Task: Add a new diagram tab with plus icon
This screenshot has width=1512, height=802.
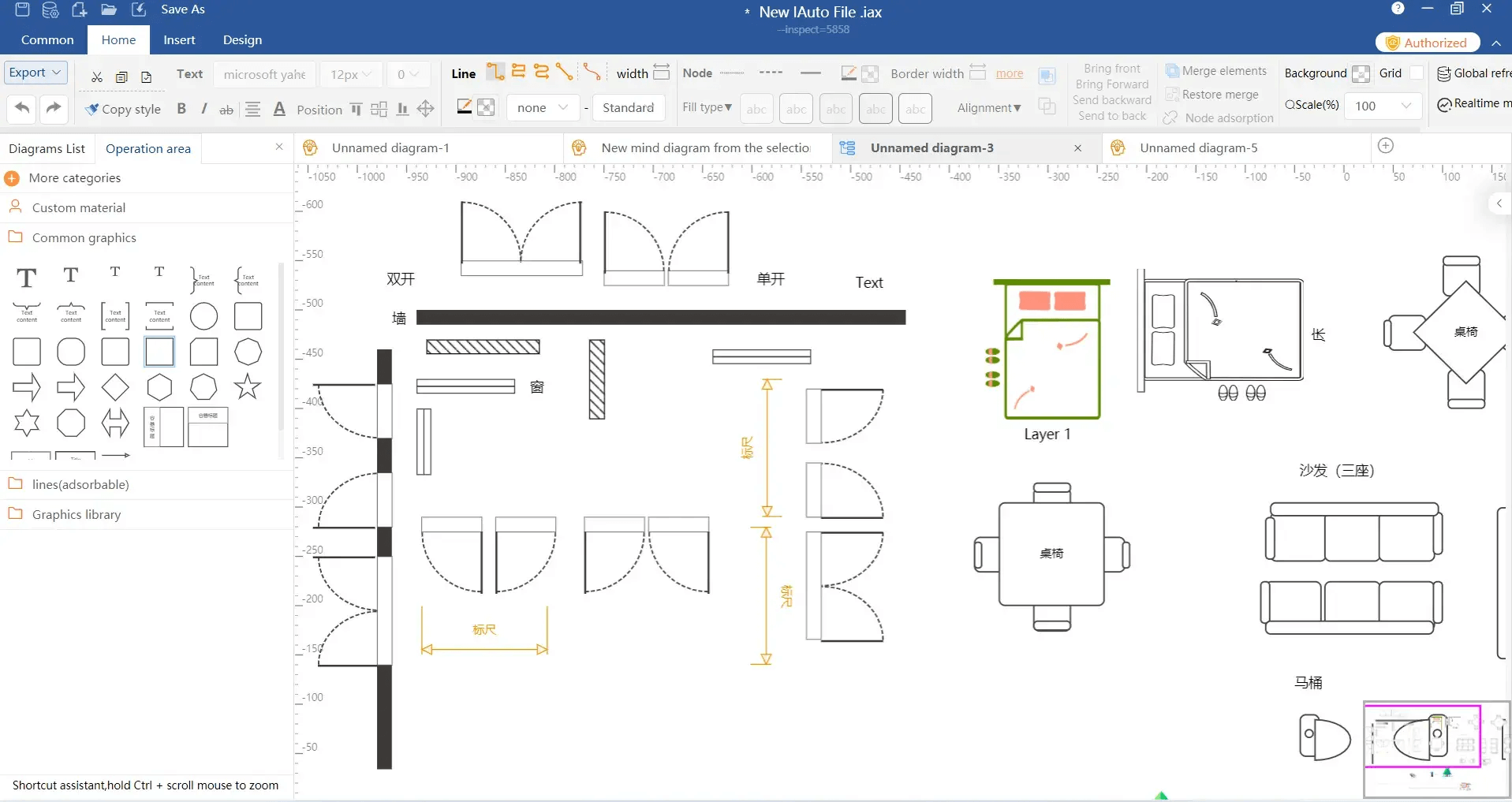Action: (1386, 146)
